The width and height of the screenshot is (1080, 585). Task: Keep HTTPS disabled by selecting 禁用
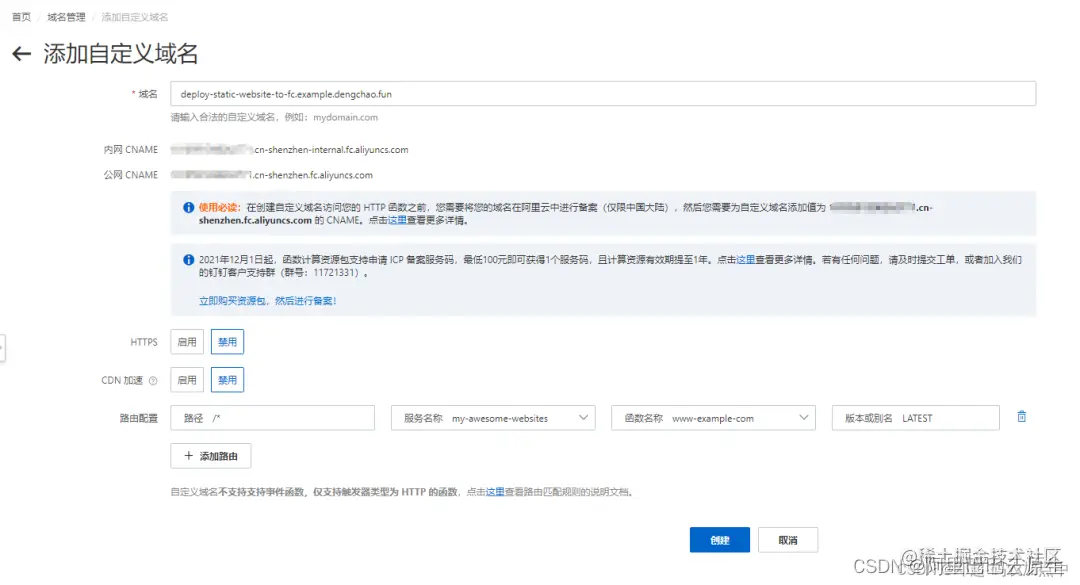pos(227,341)
